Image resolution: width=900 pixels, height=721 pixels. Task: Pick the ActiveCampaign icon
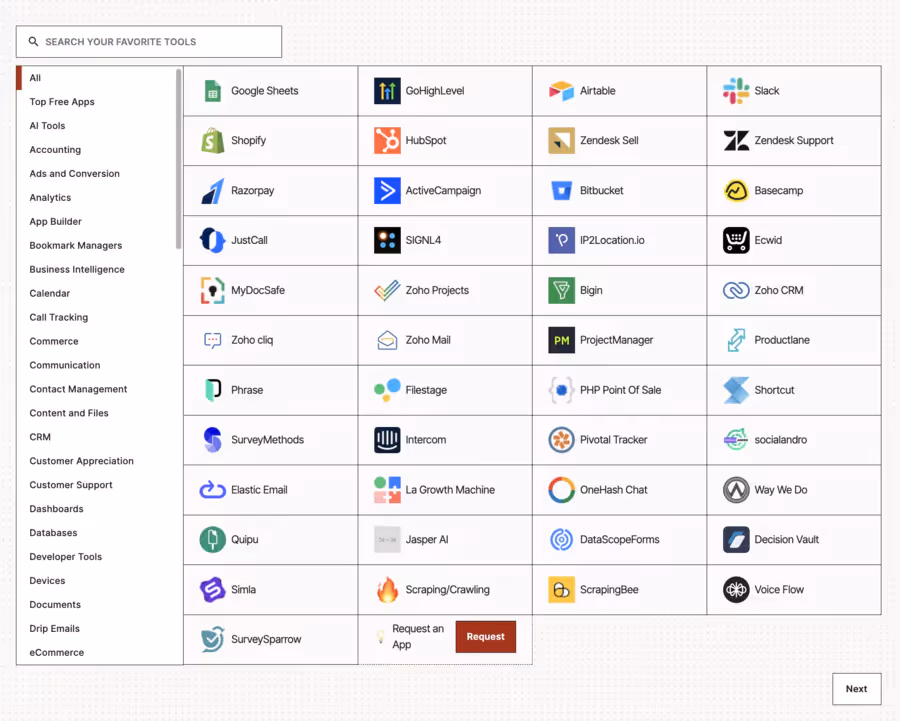tap(387, 191)
